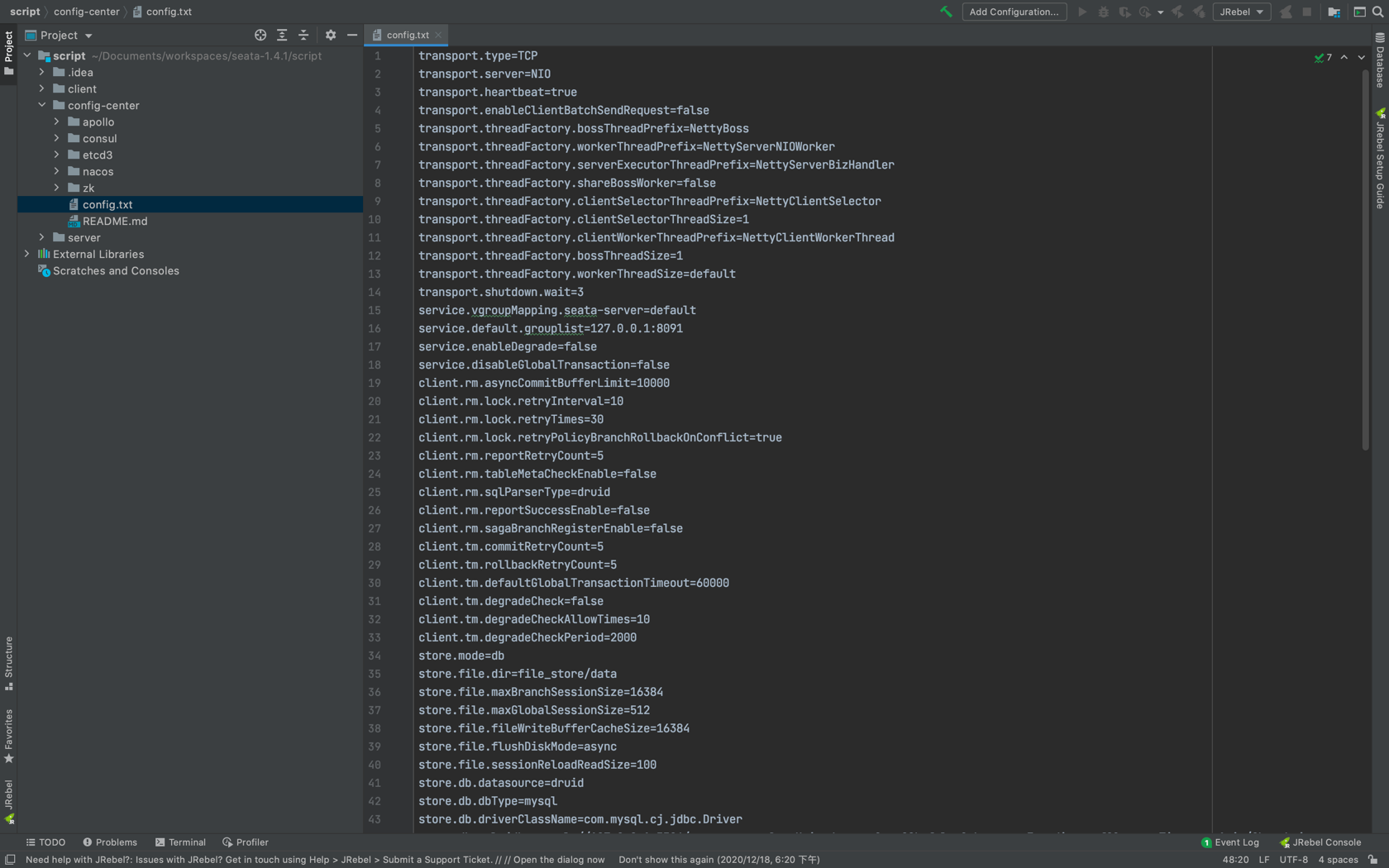Open the Problems tool tab
The height and width of the screenshot is (868, 1389).
coord(110,842)
